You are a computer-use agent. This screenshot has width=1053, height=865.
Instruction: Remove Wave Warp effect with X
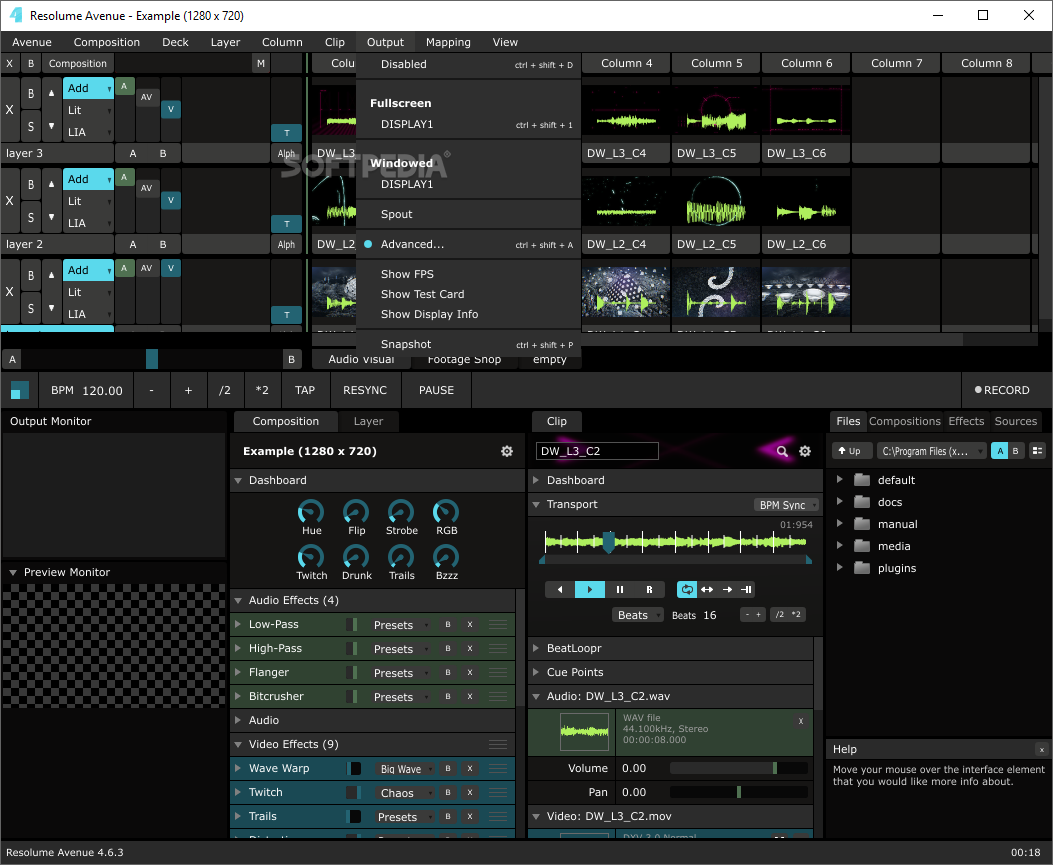(470, 769)
